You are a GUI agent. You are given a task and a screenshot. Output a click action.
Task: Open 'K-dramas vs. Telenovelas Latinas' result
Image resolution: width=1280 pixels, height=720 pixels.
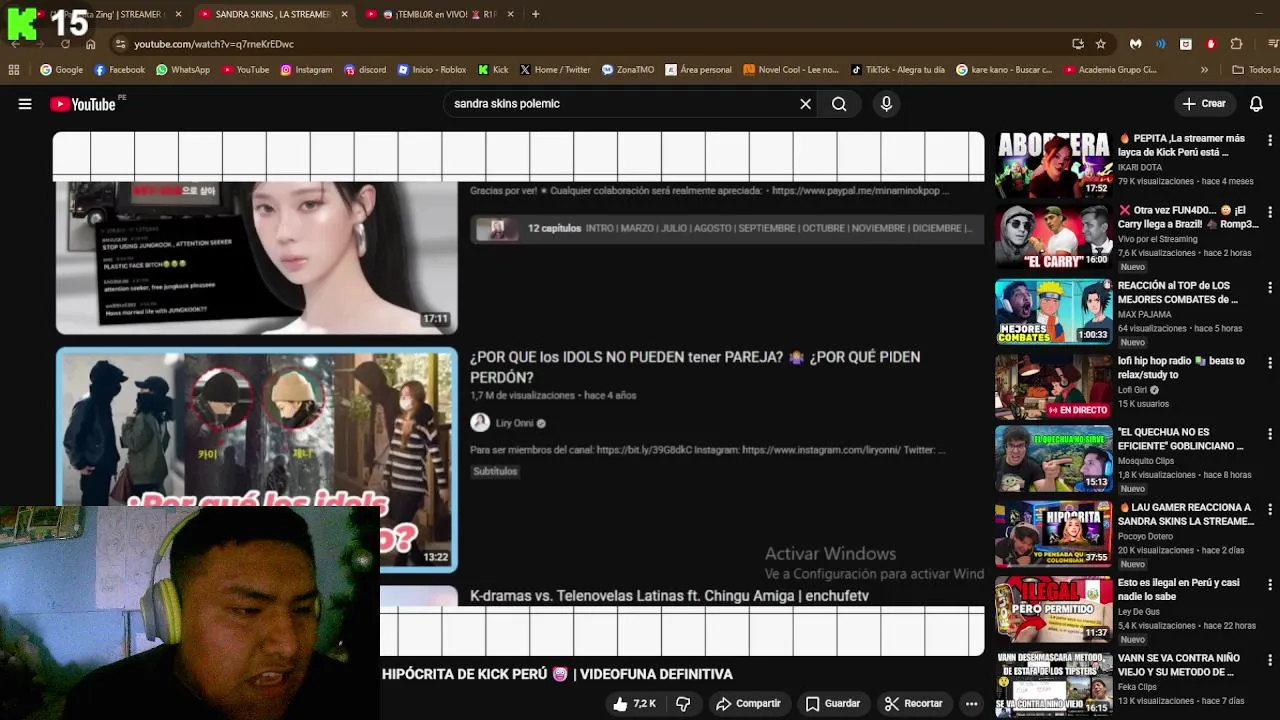pyautogui.click(x=669, y=596)
